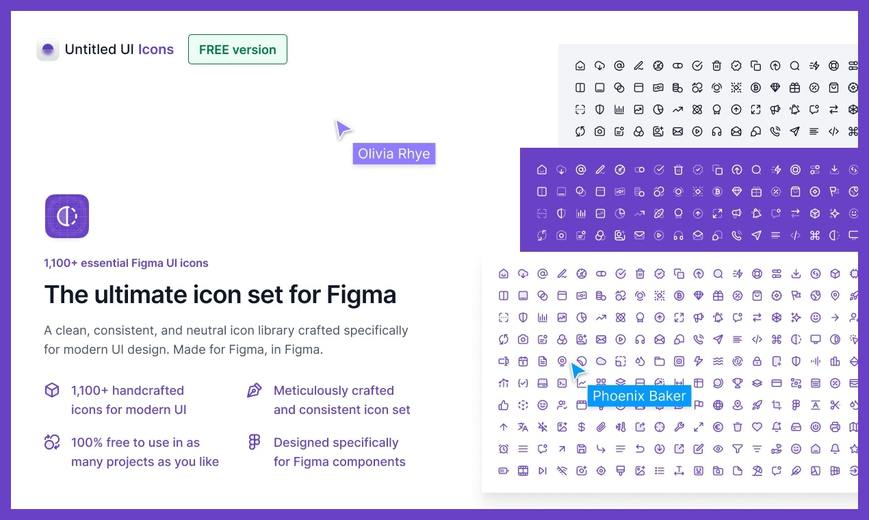Select the diamond icon in the gray panel
Viewport: 869px width, 520px height.
pos(775,87)
